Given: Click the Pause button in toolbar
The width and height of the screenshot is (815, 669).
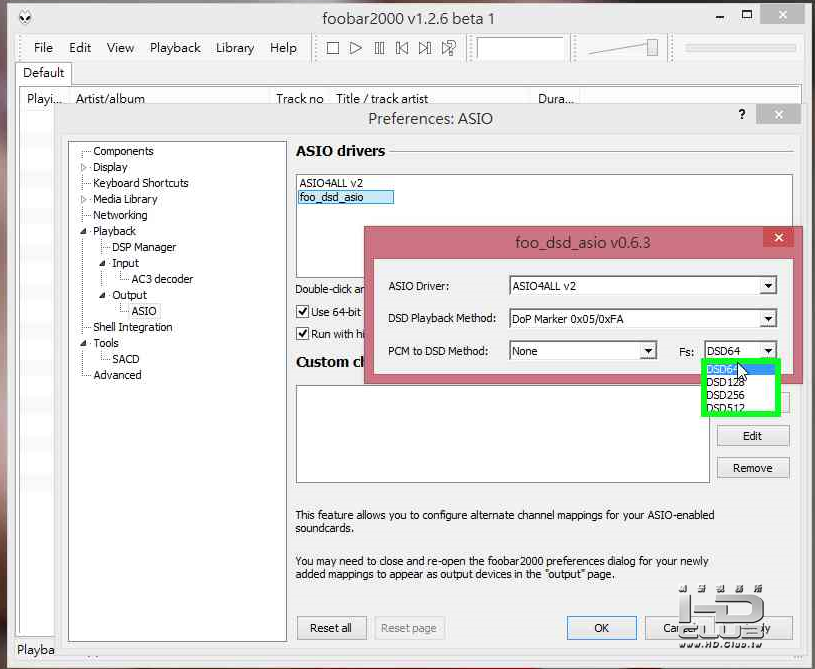Looking at the screenshot, I should (379, 48).
